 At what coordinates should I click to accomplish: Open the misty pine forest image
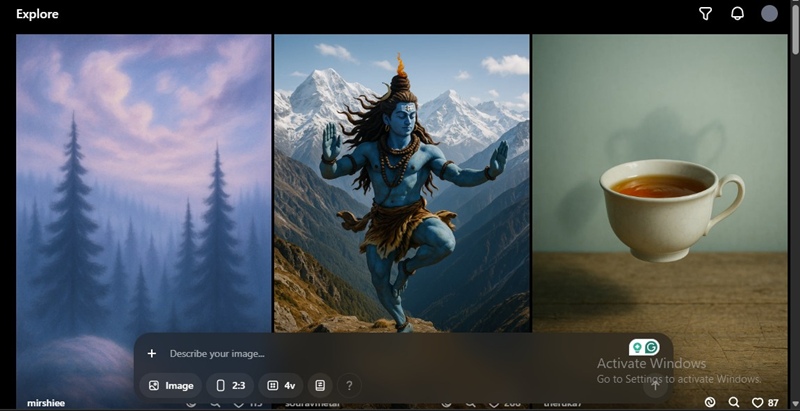pyautogui.click(x=143, y=180)
